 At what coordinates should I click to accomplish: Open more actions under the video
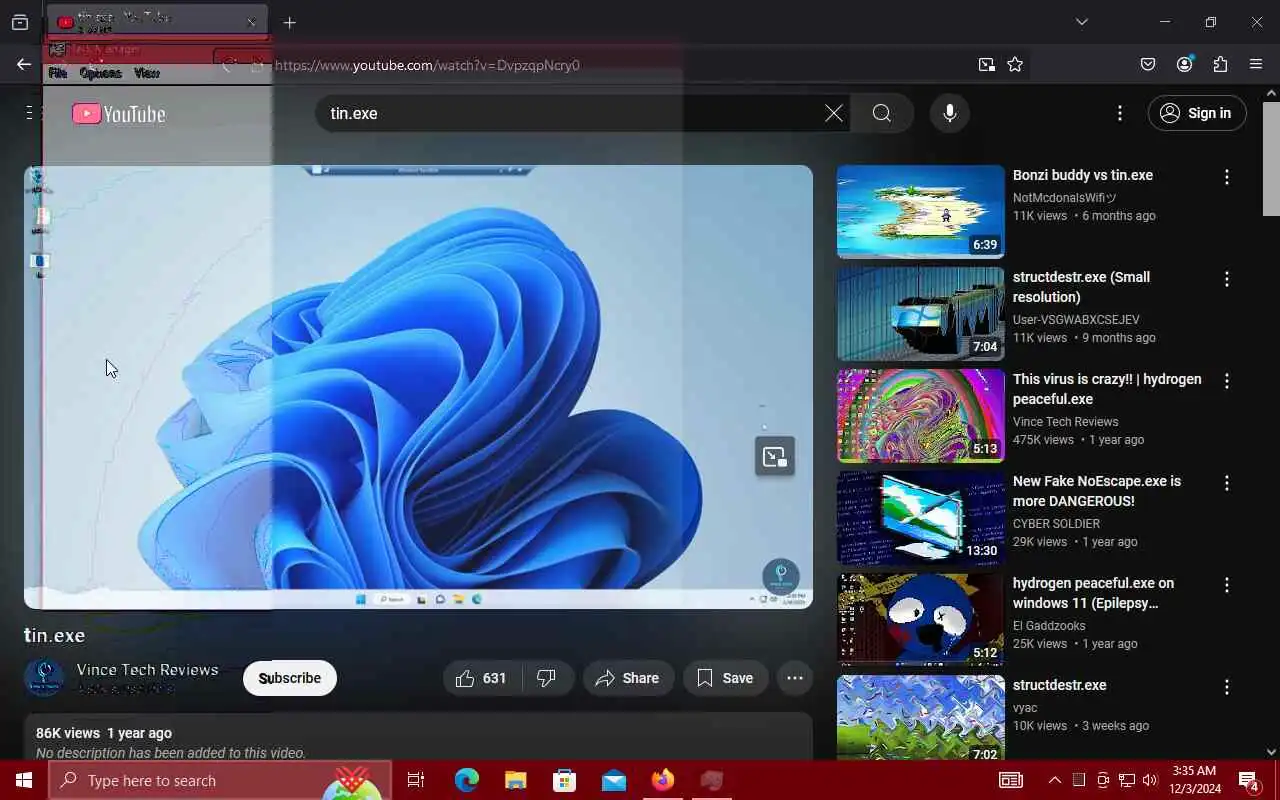(x=795, y=678)
